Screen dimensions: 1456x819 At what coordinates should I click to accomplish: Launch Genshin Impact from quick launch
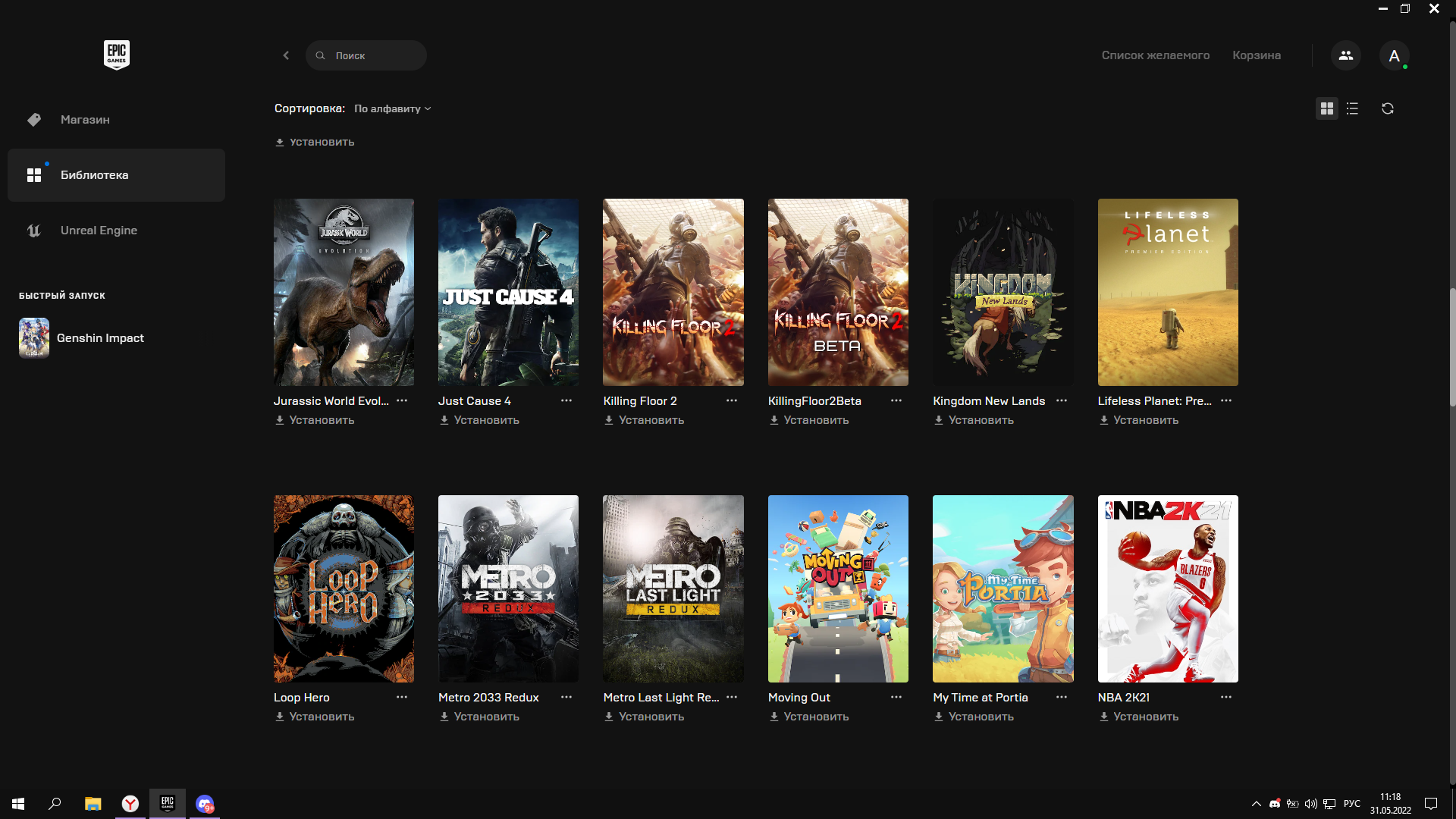tap(82, 338)
